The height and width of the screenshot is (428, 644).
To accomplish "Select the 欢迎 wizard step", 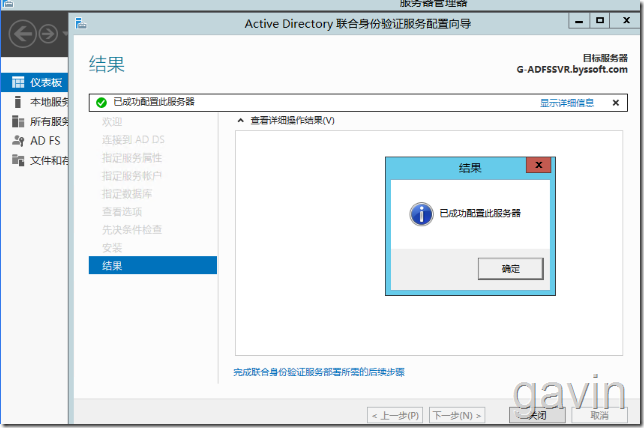I will coord(112,122).
